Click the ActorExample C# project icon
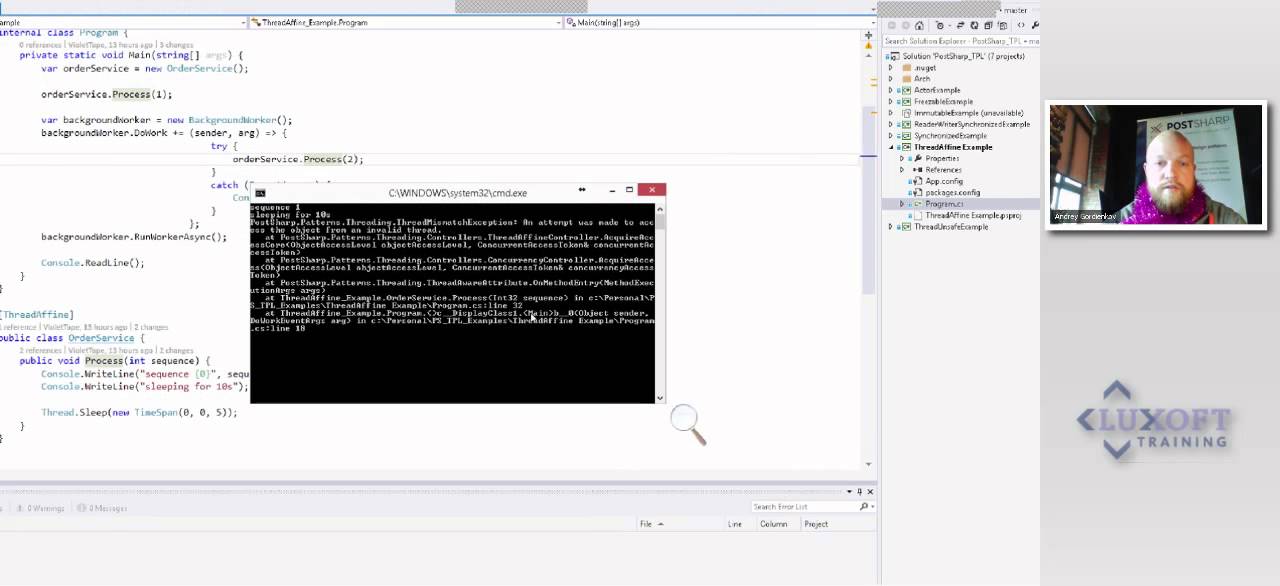This screenshot has height=586, width=1280. tap(906, 90)
